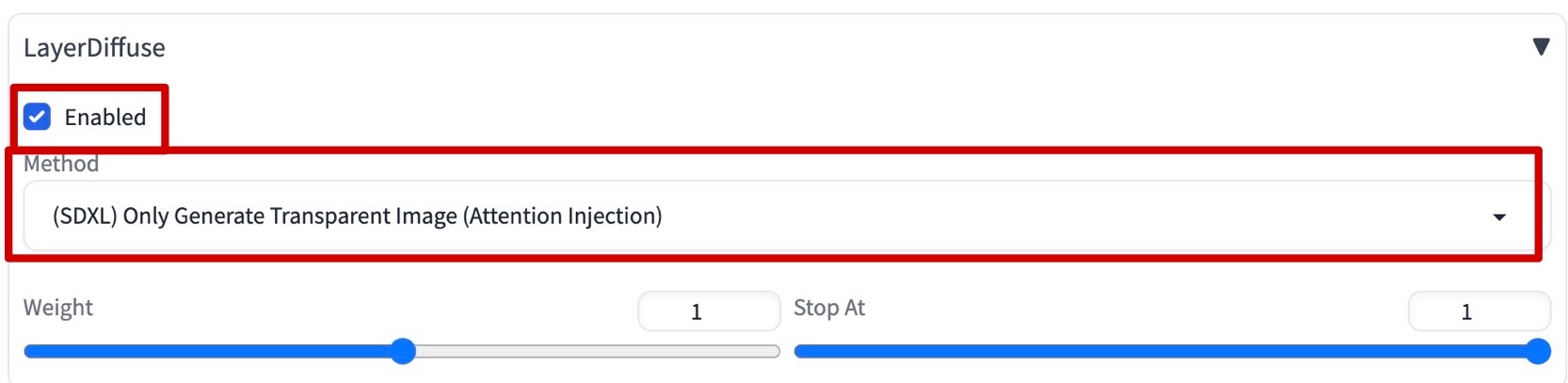Image resolution: width=1568 pixels, height=383 pixels.
Task: Click the Enabled label text
Action: [x=104, y=117]
